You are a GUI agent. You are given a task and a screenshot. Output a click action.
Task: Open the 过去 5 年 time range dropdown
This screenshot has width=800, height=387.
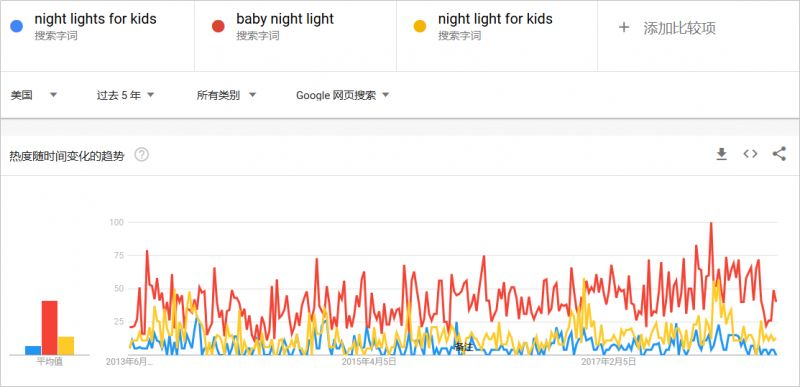[x=126, y=95]
